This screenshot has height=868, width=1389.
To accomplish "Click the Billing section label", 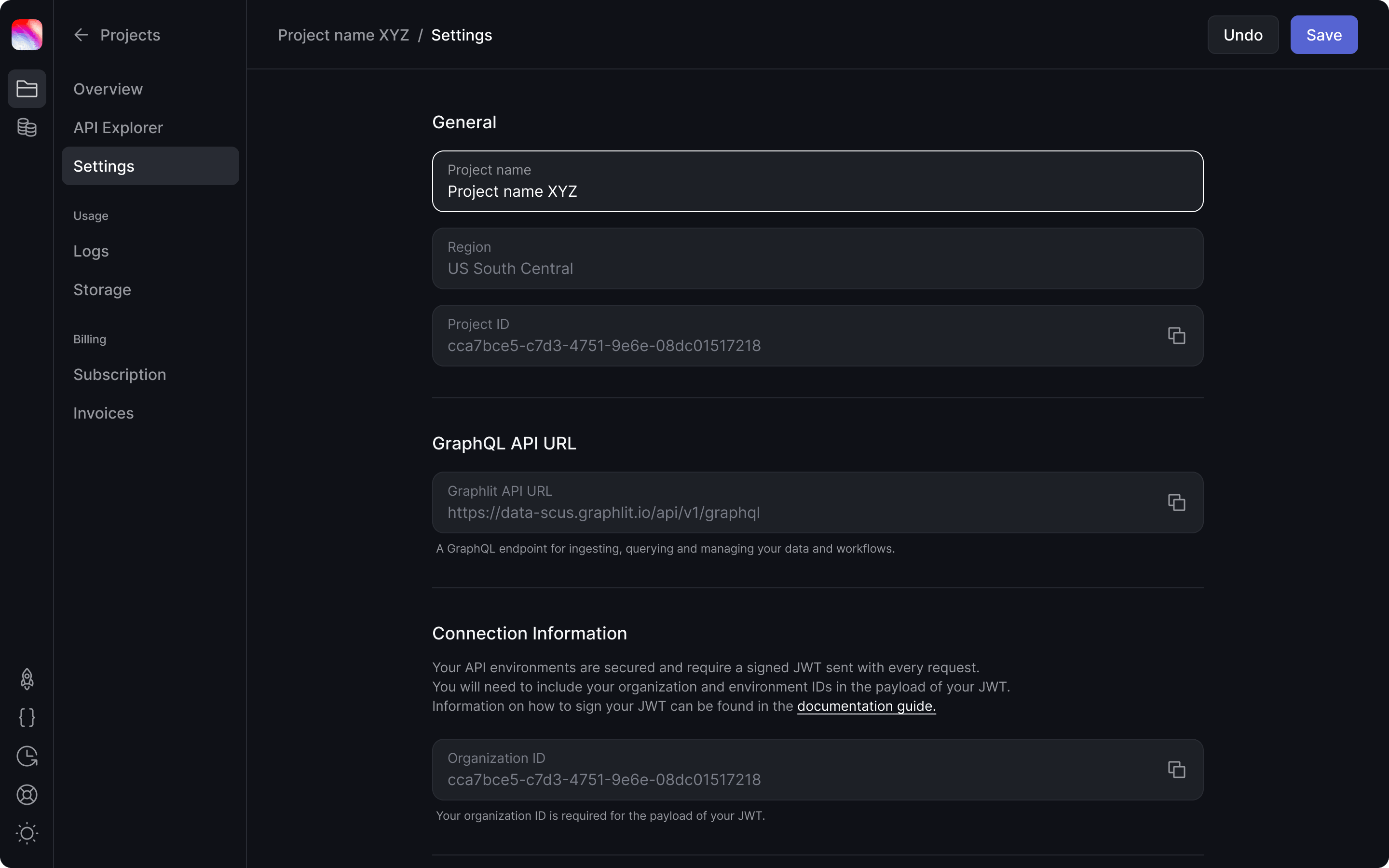I will pyautogui.click(x=90, y=339).
